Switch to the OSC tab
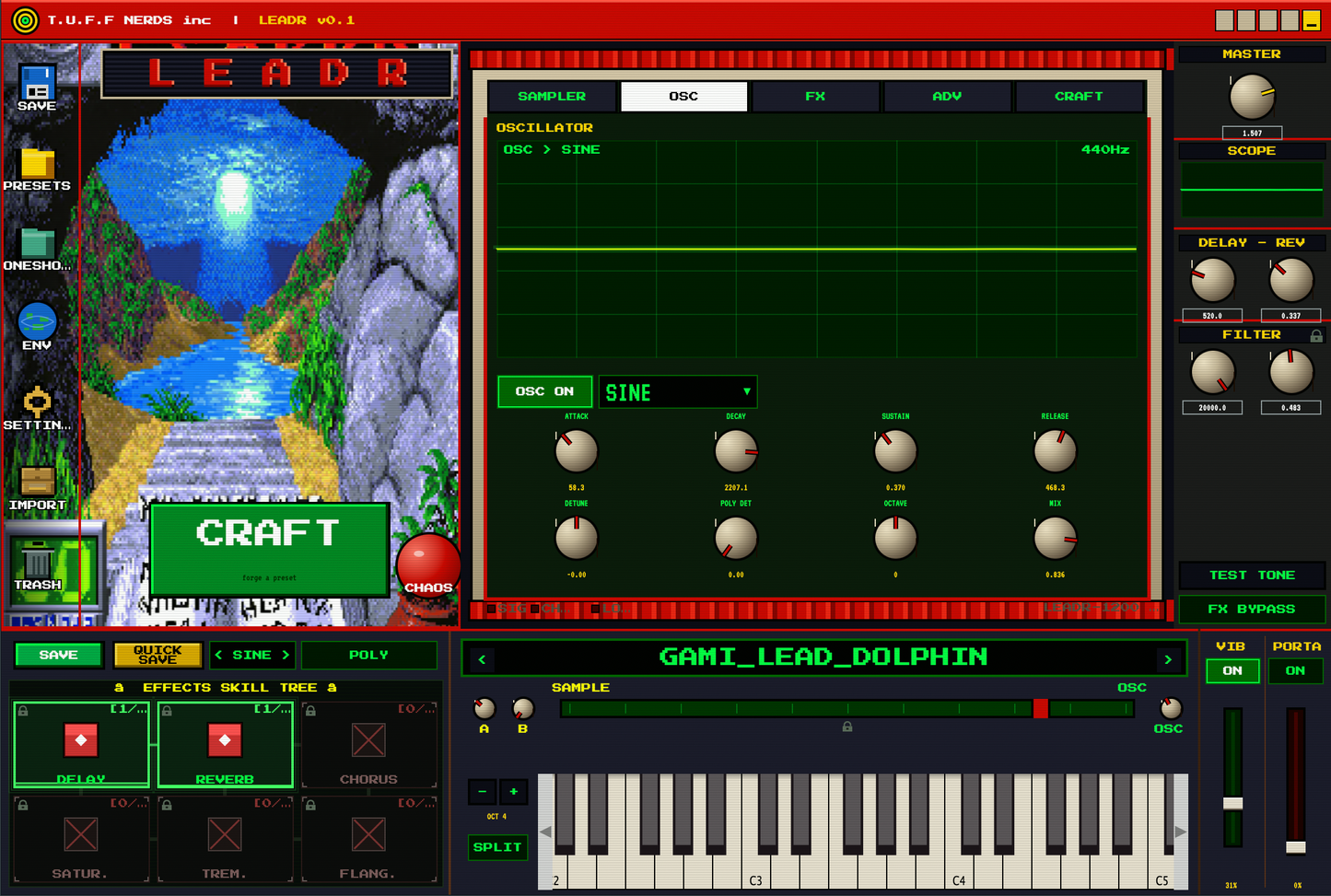The image size is (1331, 896). click(x=683, y=96)
